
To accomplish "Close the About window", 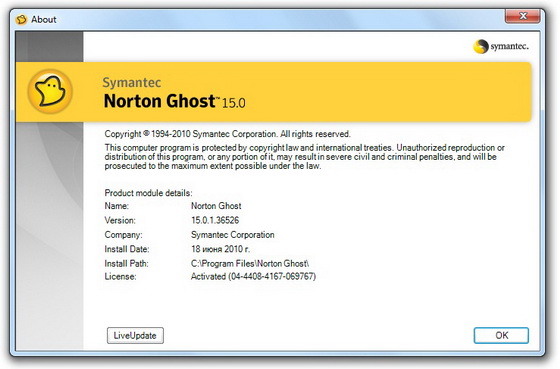I will coord(522,16).
